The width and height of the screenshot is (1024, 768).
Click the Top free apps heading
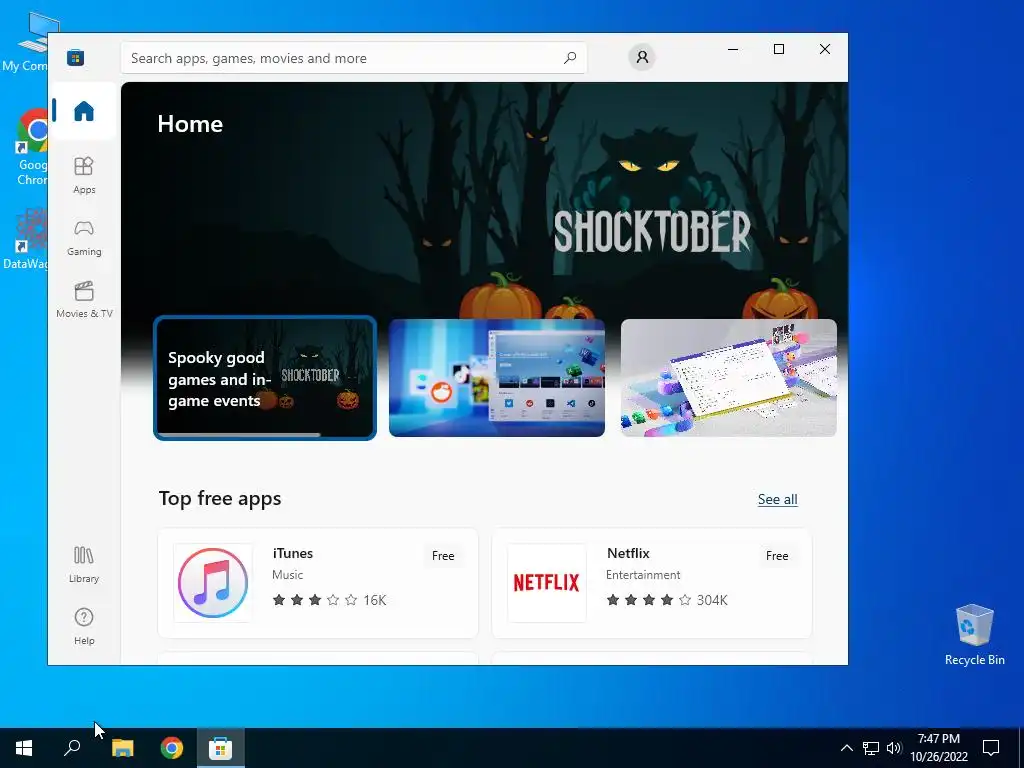220,498
